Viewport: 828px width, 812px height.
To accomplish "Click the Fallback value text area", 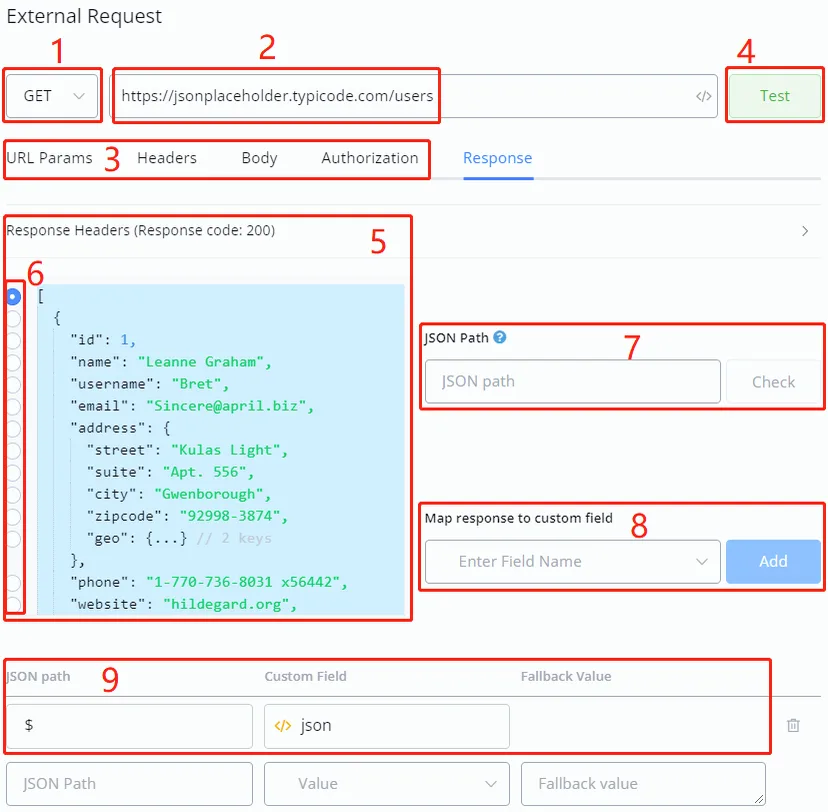I will tap(643, 784).
